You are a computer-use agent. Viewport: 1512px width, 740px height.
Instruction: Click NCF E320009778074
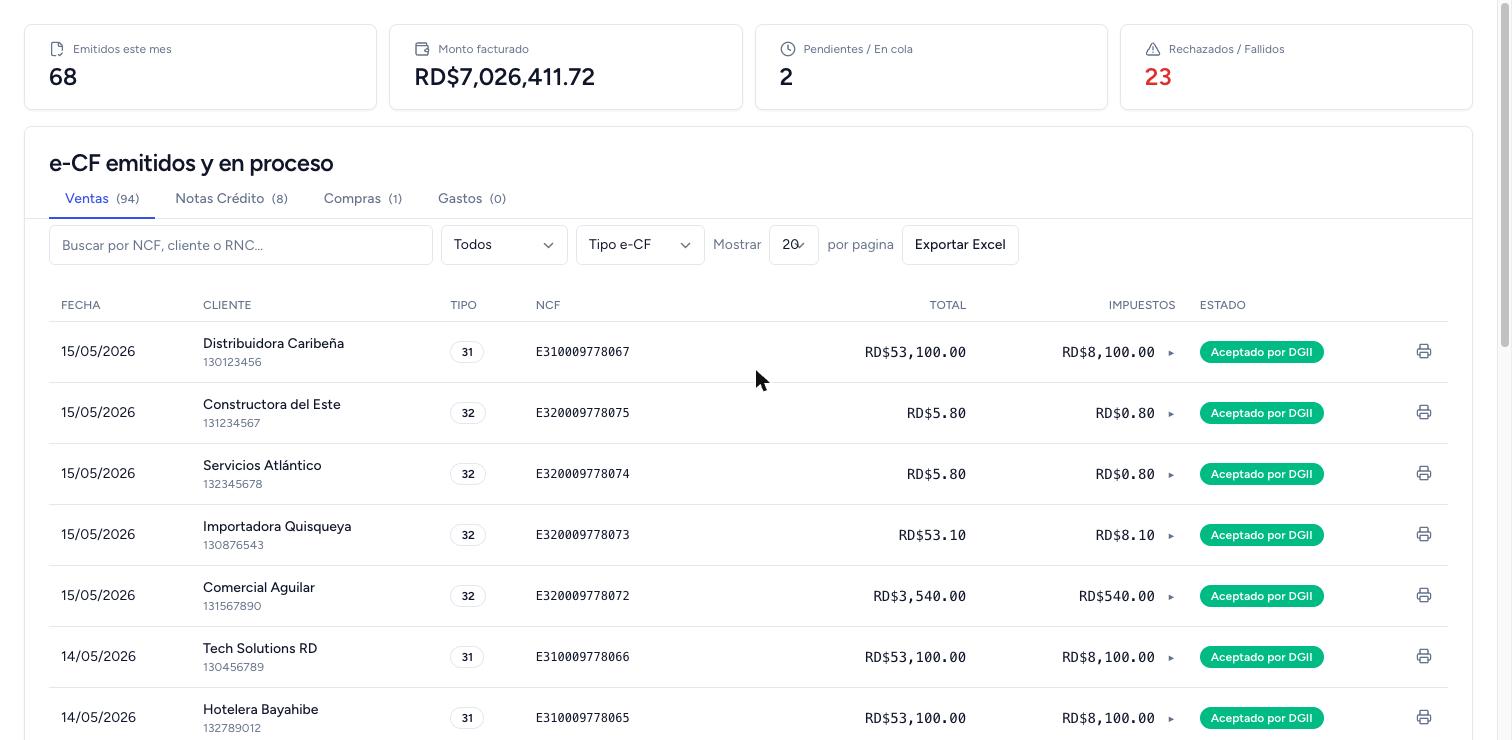pyautogui.click(x=583, y=474)
